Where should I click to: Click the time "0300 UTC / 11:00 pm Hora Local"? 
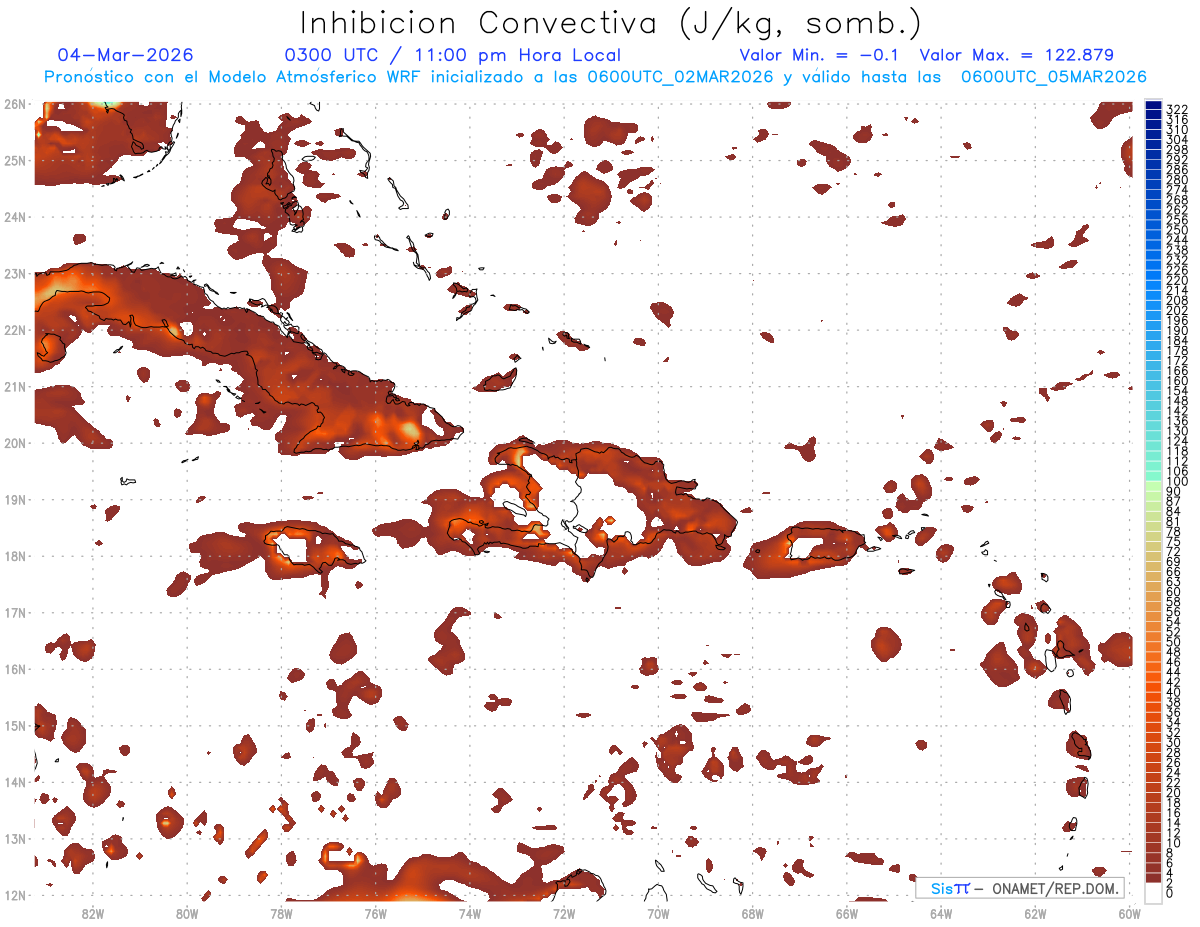[453, 55]
